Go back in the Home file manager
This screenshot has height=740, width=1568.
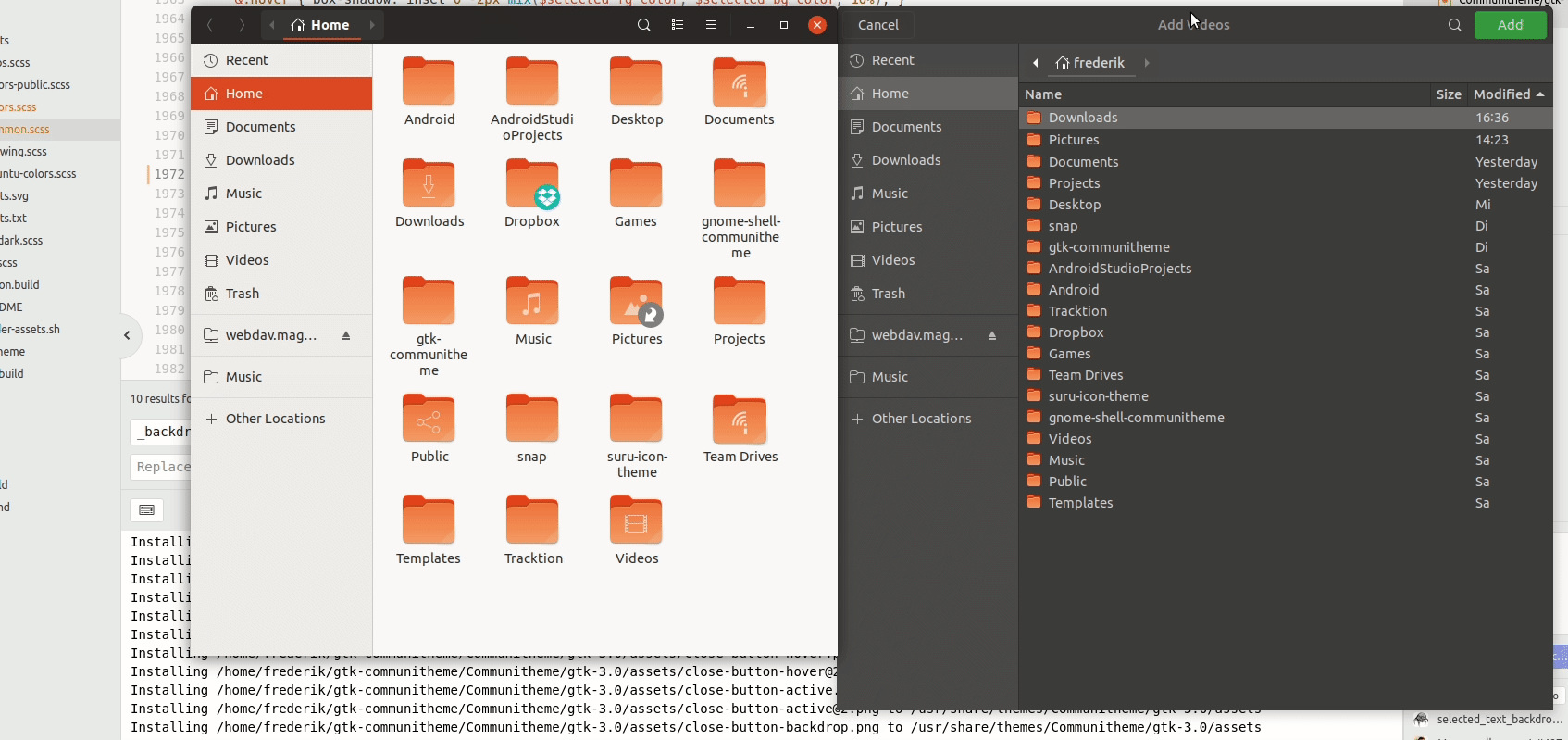point(210,25)
